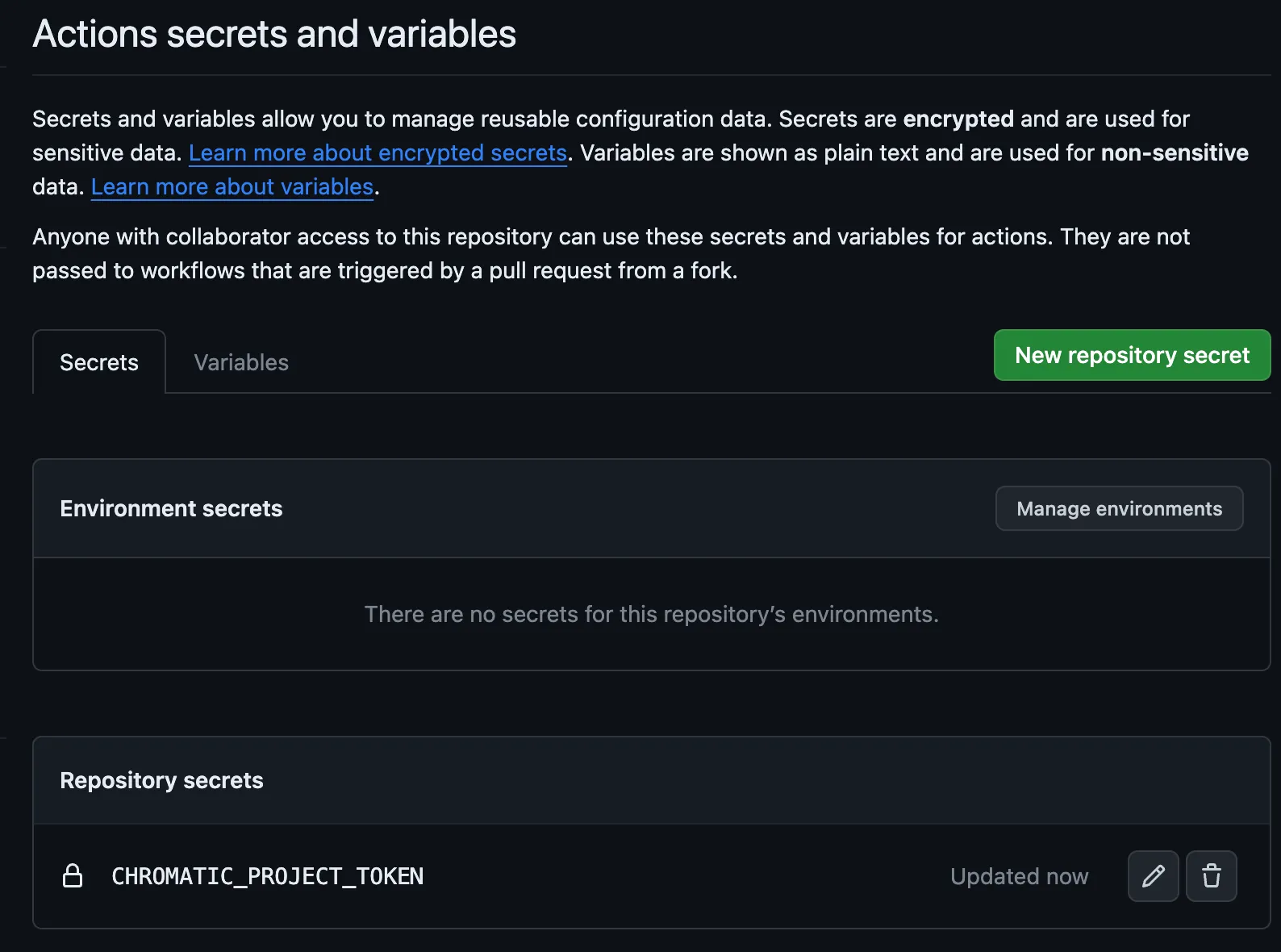Click the bold word encrypted
The height and width of the screenshot is (952, 1281).
pyautogui.click(x=958, y=119)
